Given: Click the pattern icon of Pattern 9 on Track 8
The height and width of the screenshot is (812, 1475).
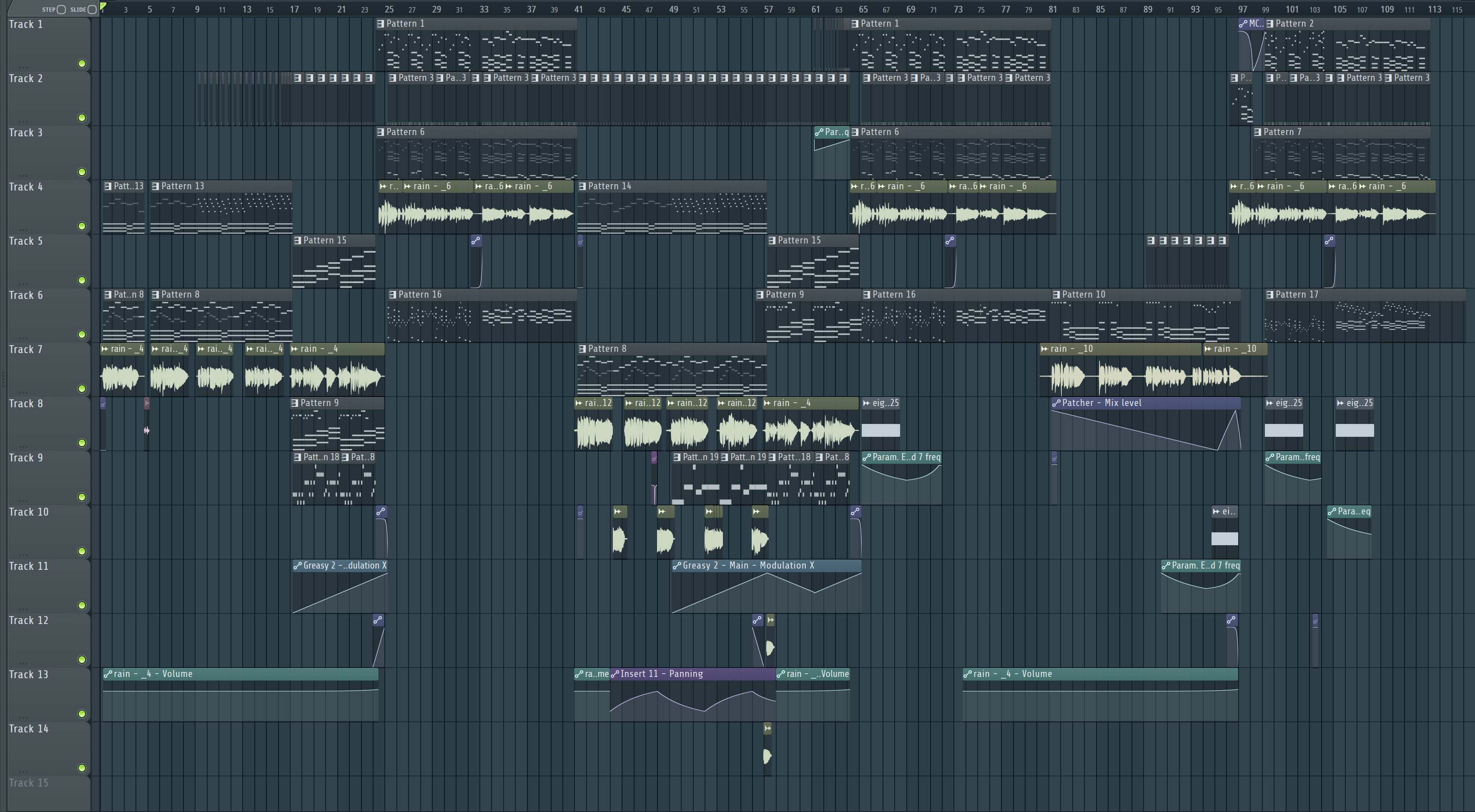Looking at the screenshot, I should [295, 403].
